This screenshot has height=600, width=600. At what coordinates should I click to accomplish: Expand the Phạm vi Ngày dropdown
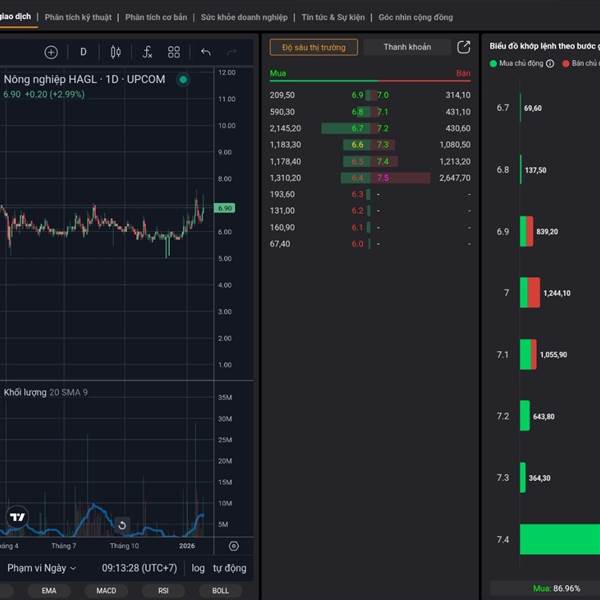(x=42, y=568)
